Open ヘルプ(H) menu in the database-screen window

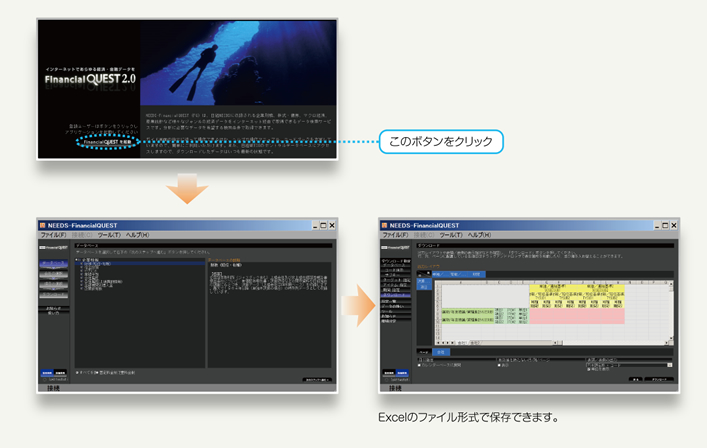[x=137, y=235]
